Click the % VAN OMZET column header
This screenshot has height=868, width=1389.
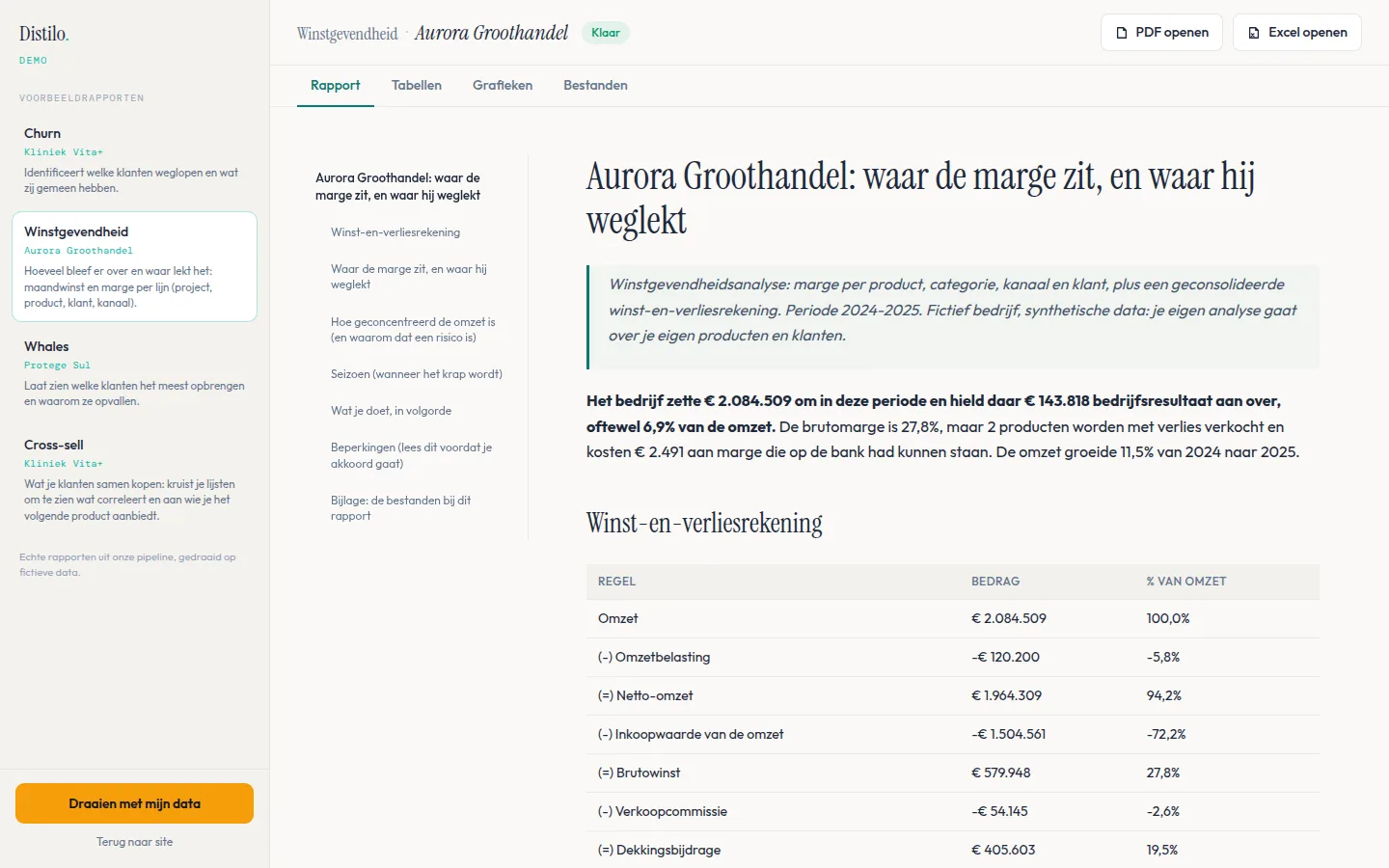[1186, 582]
